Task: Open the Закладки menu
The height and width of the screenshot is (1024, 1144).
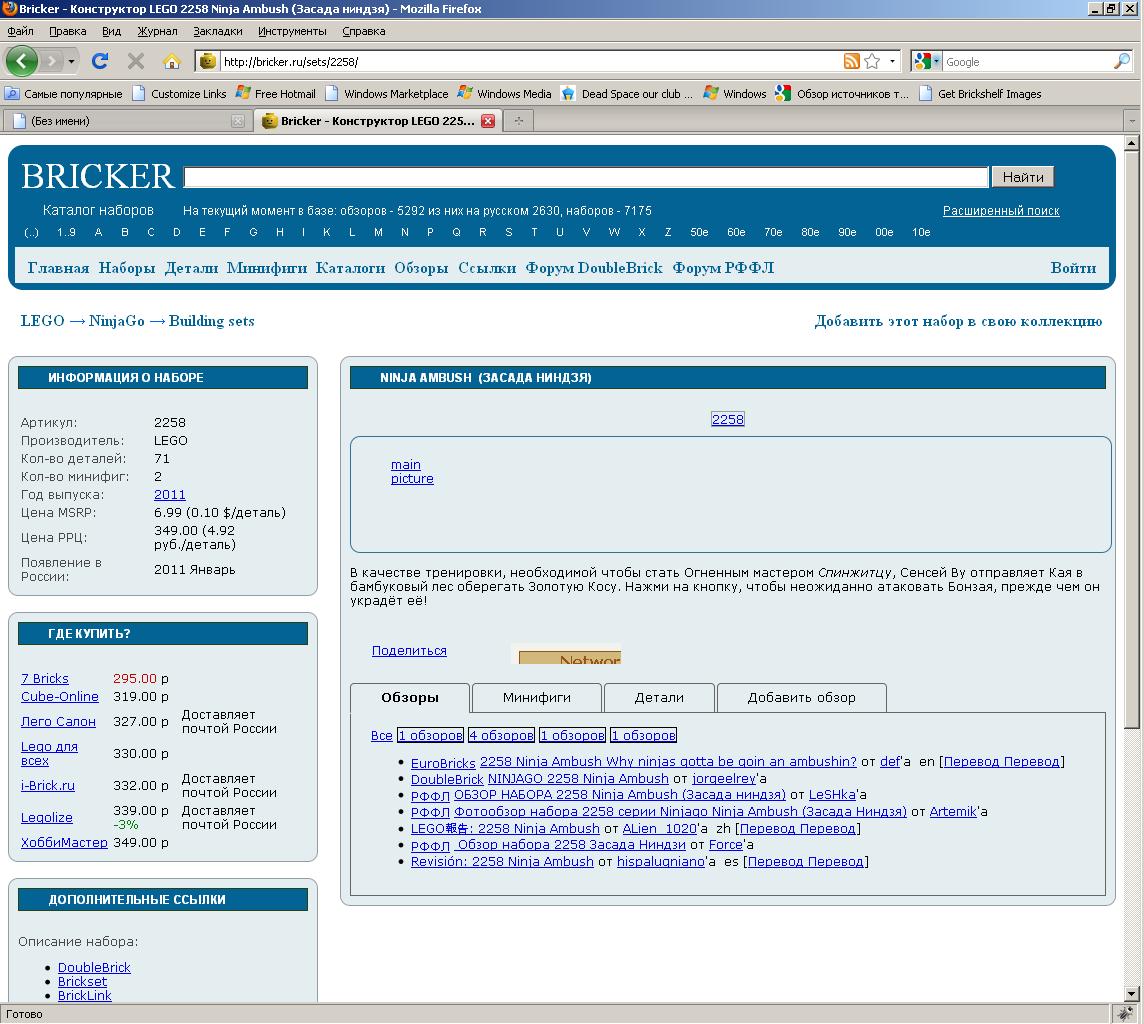Action: click(217, 31)
